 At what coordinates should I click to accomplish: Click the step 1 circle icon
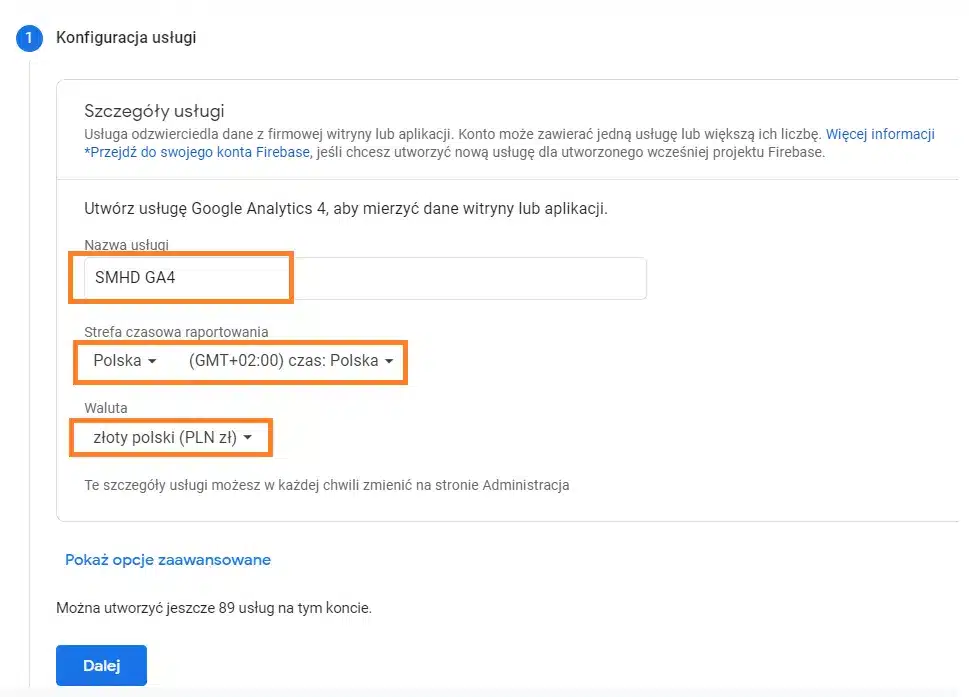tap(29, 38)
